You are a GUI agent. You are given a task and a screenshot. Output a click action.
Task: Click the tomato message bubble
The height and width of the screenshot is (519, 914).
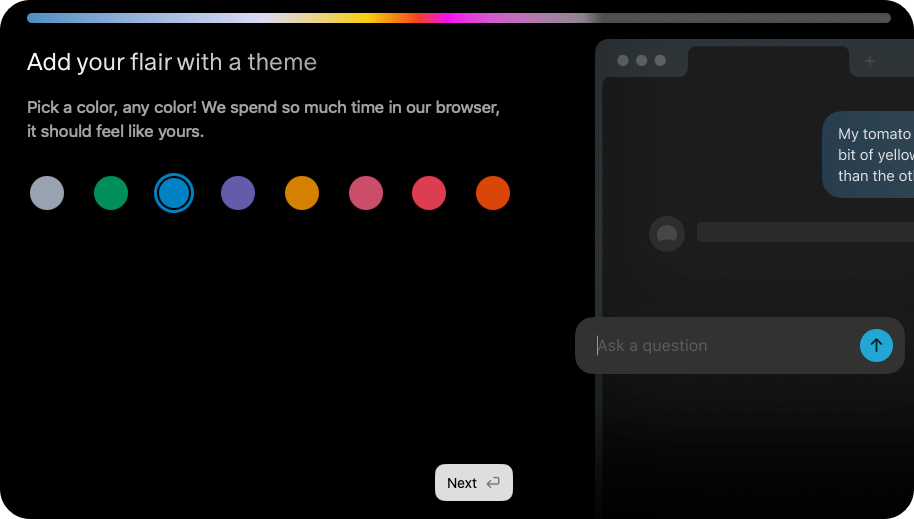coord(869,155)
